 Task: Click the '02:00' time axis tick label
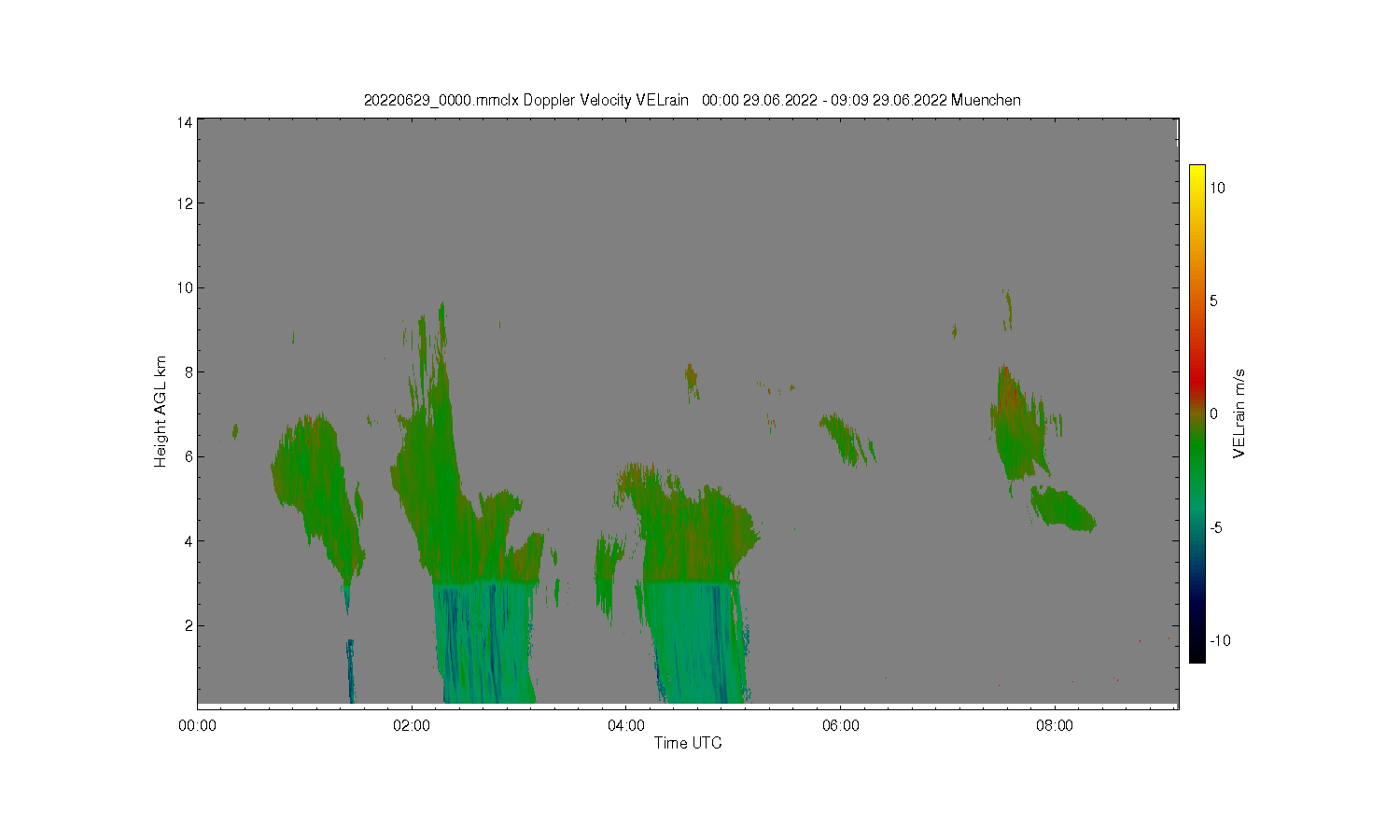412,725
